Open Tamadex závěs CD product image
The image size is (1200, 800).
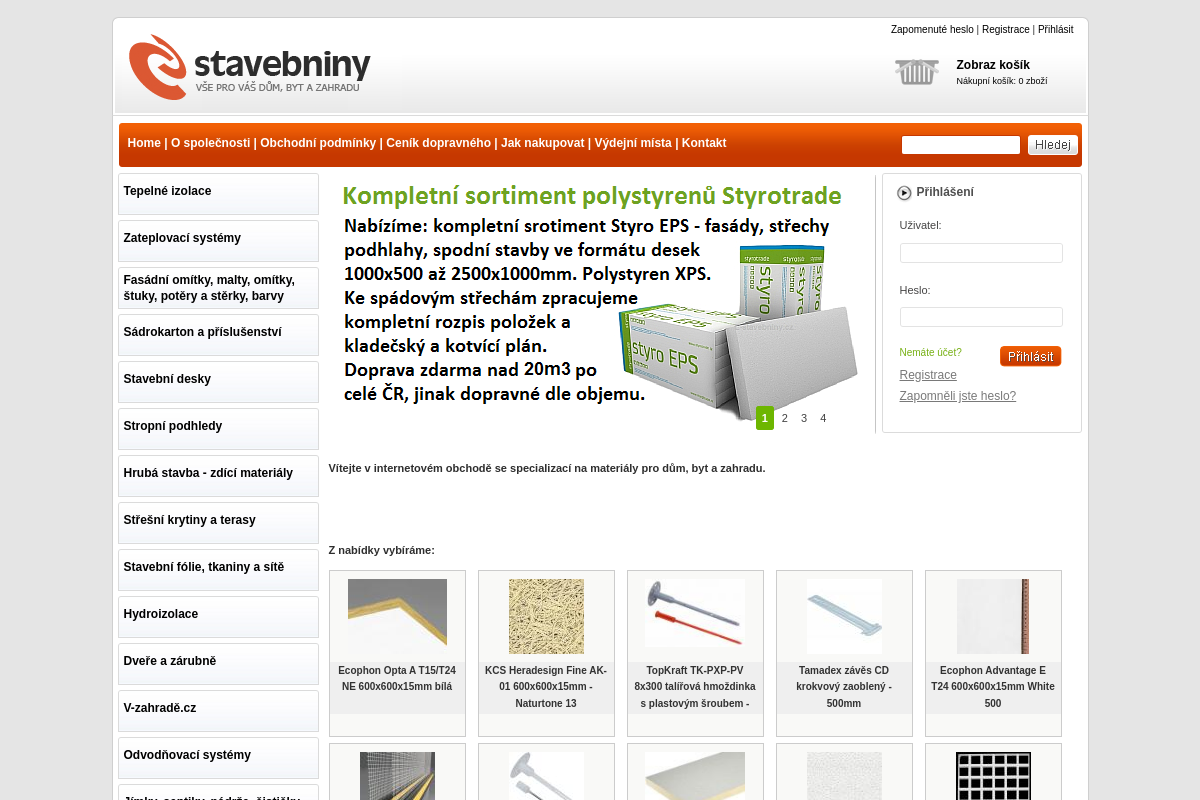pos(844,616)
